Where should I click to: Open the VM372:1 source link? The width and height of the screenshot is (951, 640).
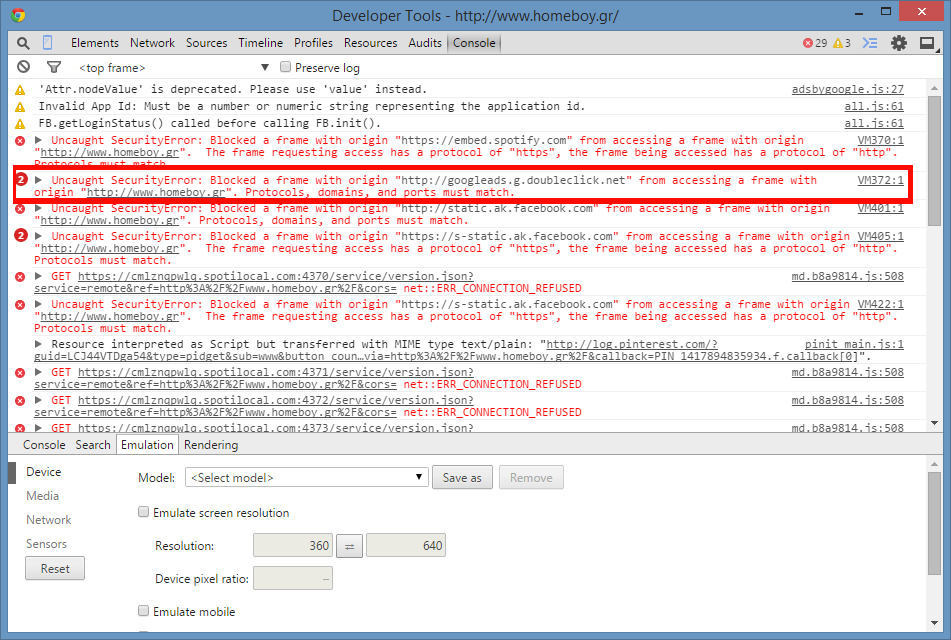881,180
